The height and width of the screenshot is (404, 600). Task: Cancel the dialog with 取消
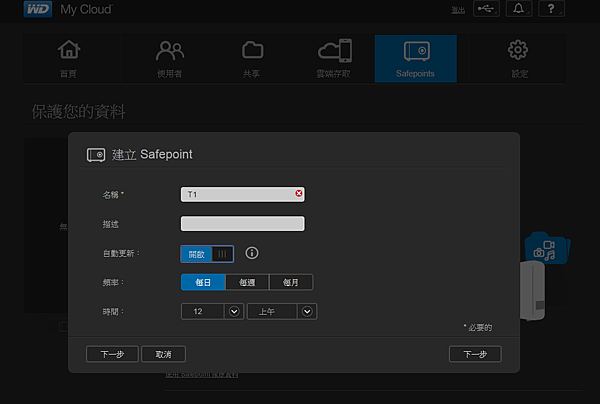[163, 354]
